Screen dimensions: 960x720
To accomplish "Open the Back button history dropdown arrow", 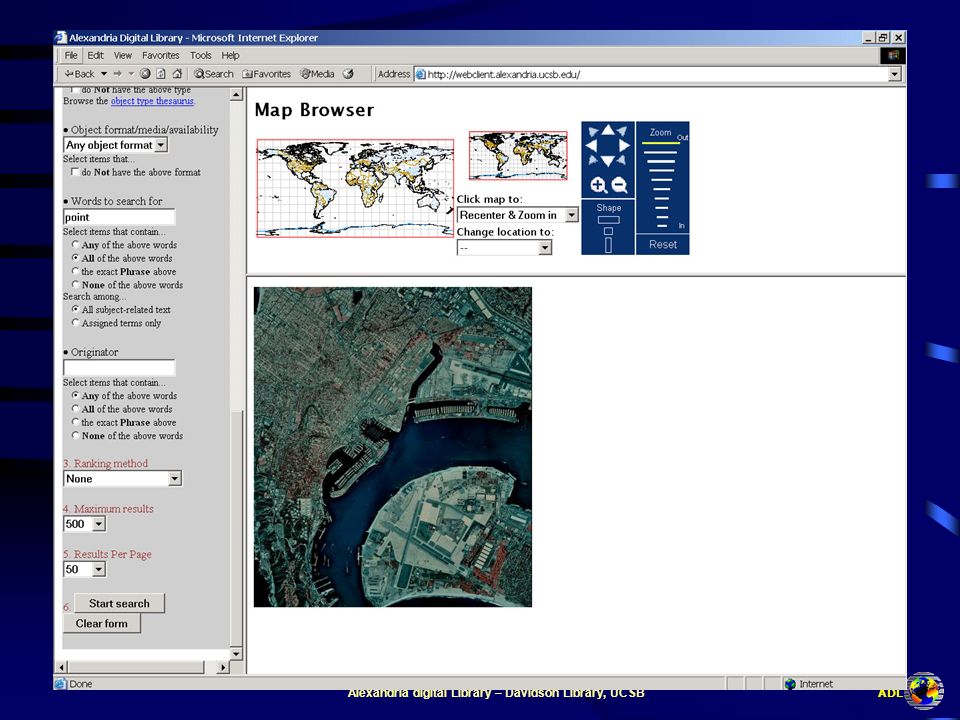I will [x=104, y=73].
